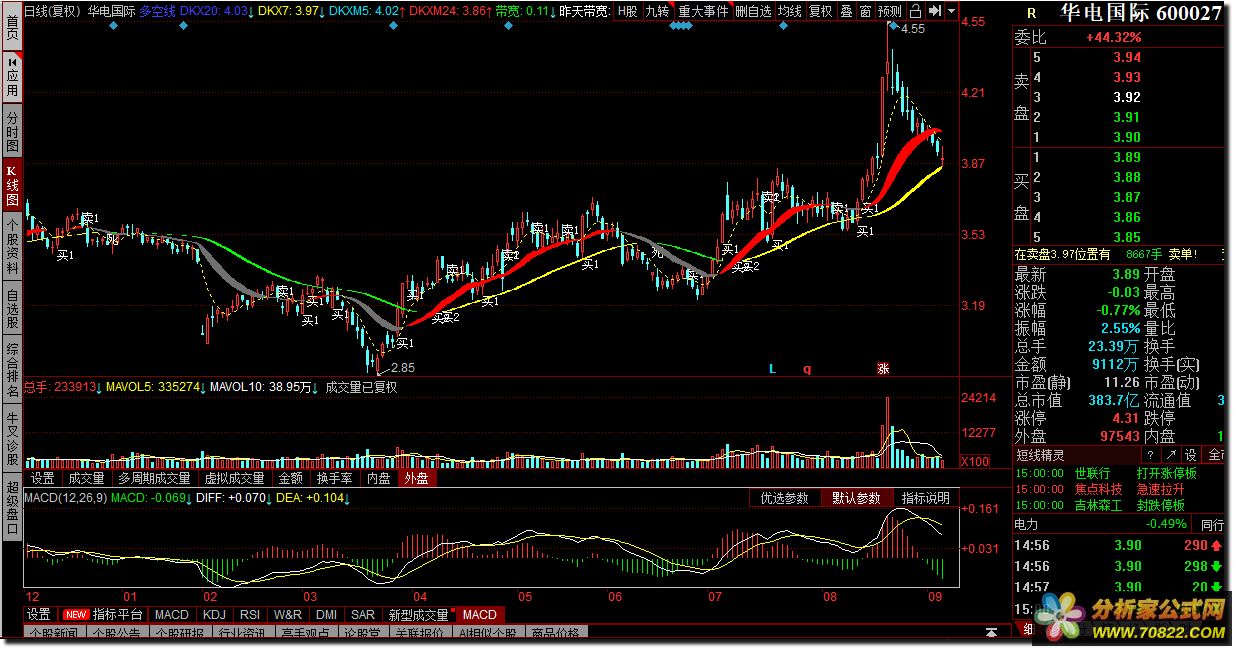Select 成交量 volume tab
Screen dimensions: 1234x648
click(x=85, y=478)
